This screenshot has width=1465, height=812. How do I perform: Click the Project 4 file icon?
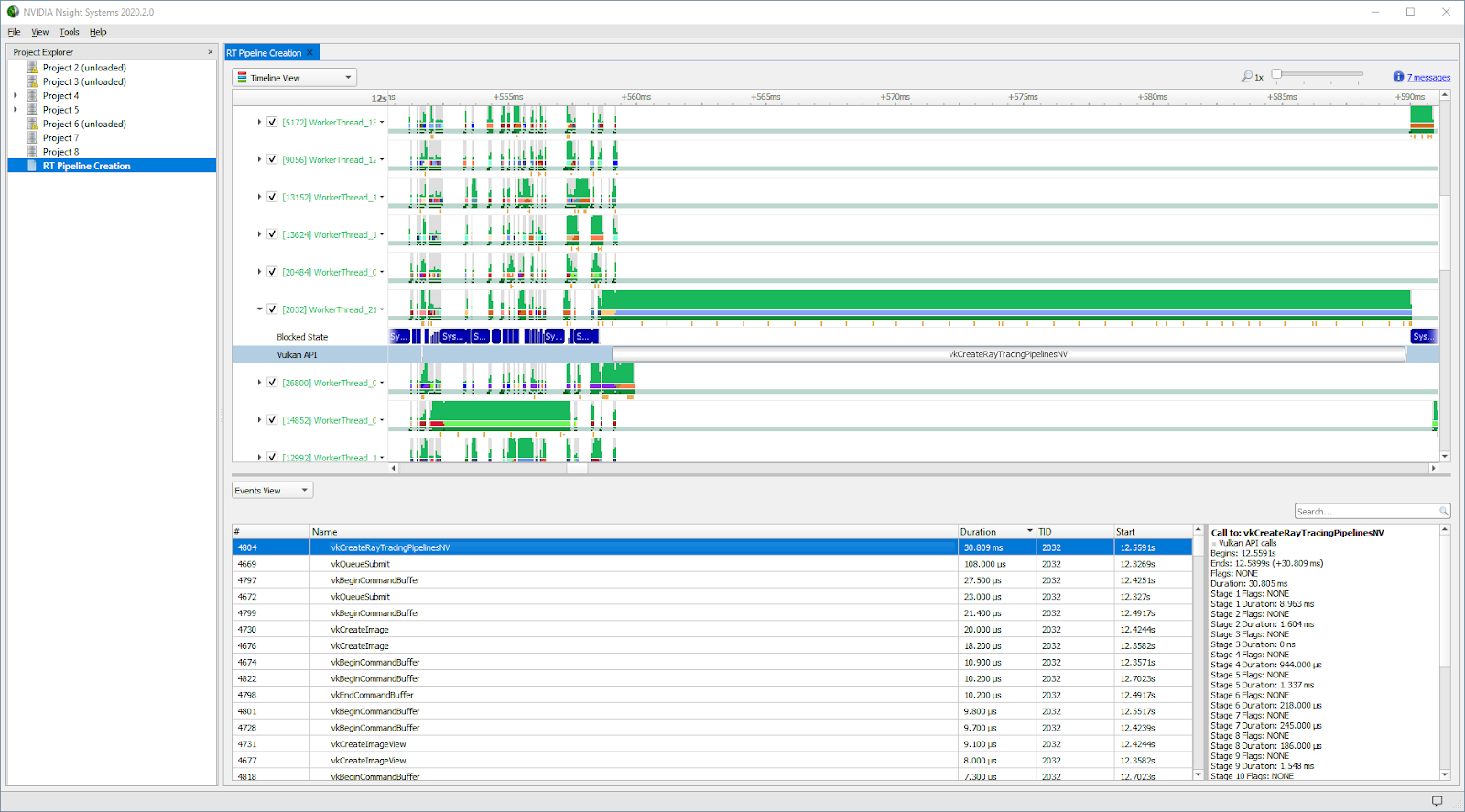tap(33, 95)
